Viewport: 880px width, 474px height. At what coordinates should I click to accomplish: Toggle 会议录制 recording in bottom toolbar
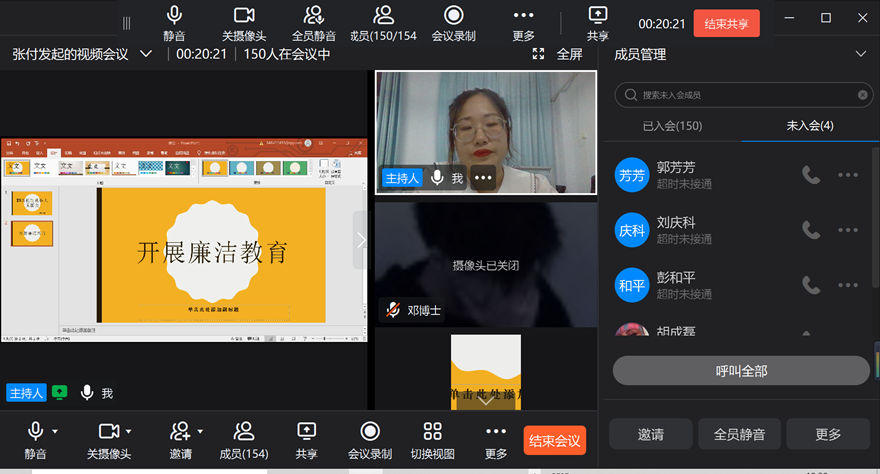[x=370, y=431]
